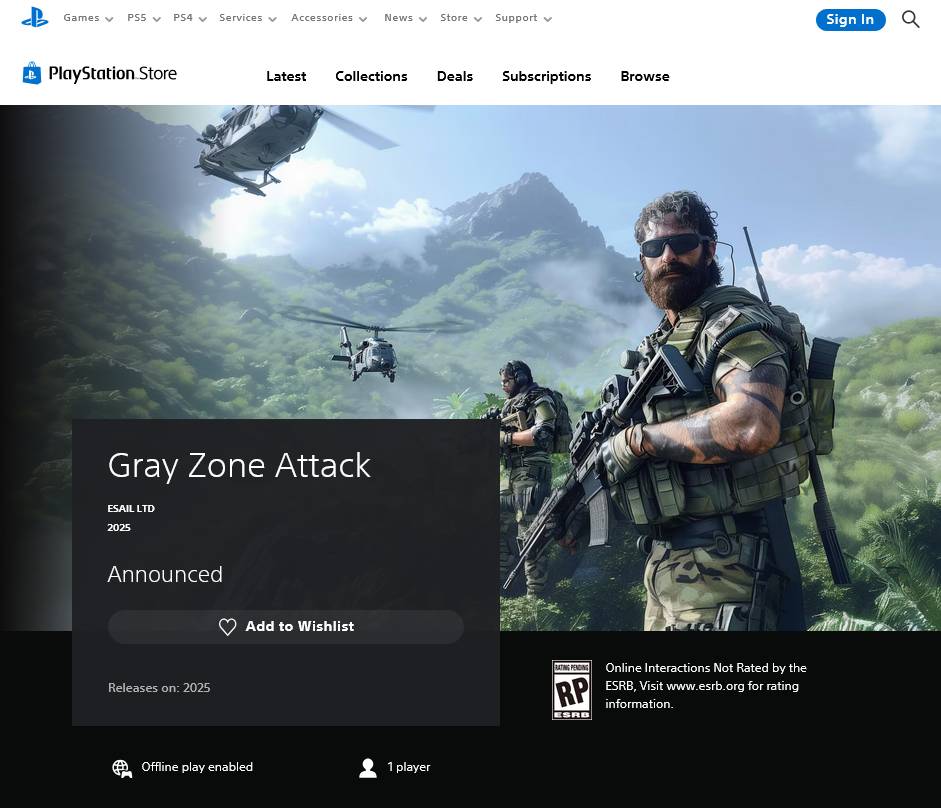Add Gray Zone Attack to Wishlist
Image resolution: width=941 pixels, height=808 pixels.
pos(286,627)
